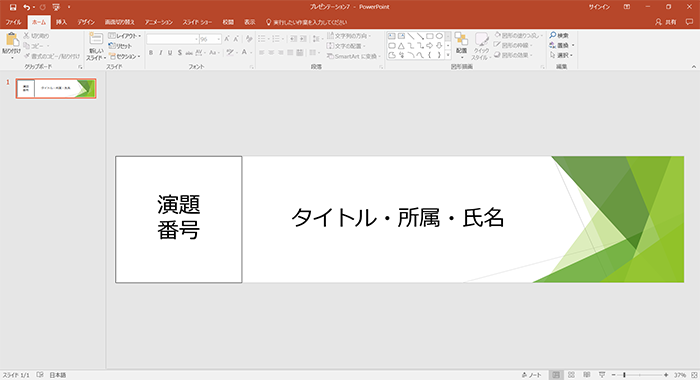The width and height of the screenshot is (700, 380).
Task: Expand the shapes gallery more button
Action: [x=448, y=55]
